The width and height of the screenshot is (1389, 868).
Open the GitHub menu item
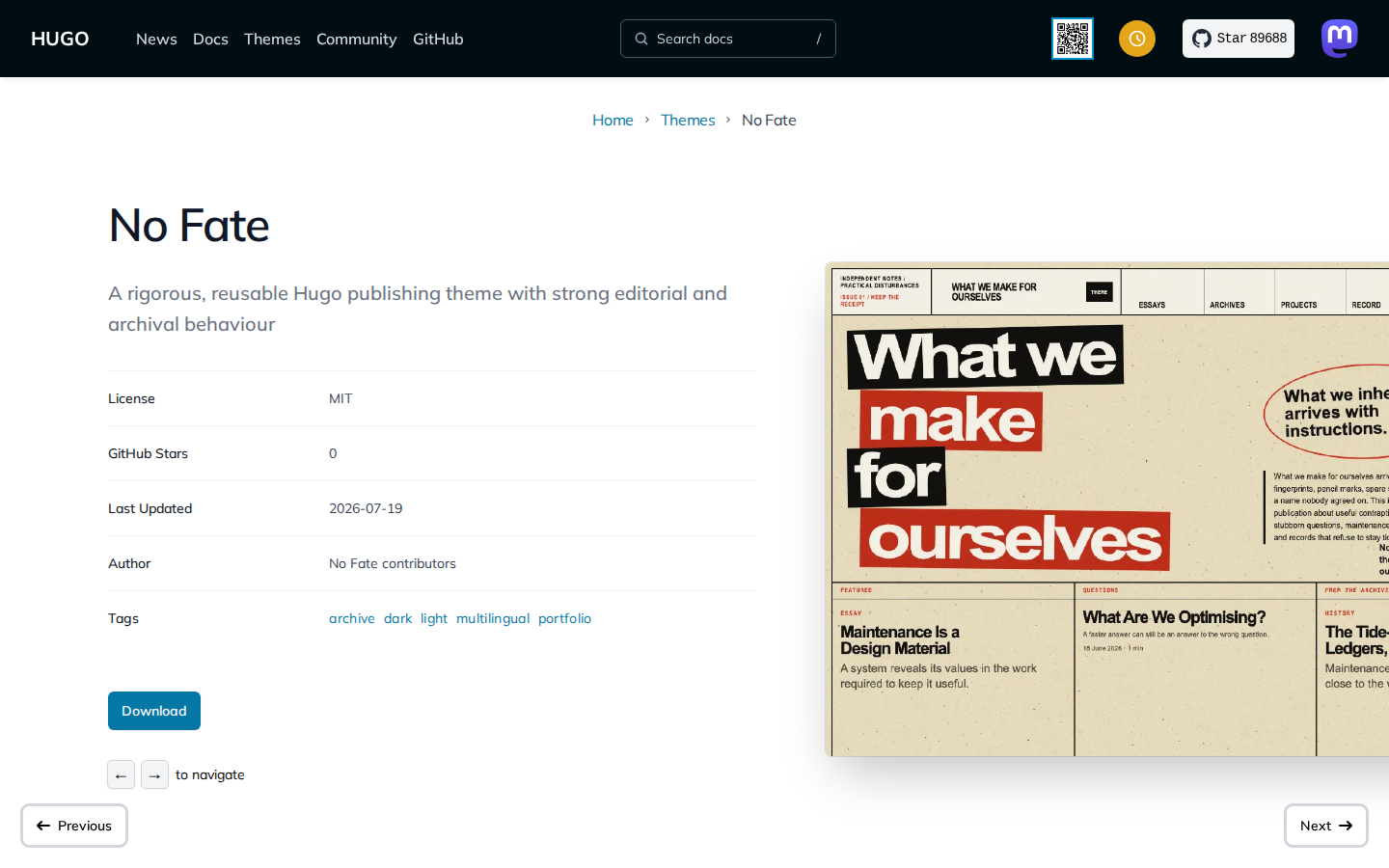coord(438,39)
